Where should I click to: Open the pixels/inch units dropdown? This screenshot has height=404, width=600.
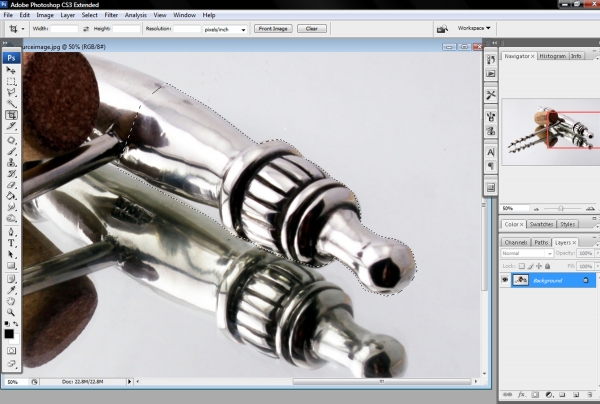225,29
